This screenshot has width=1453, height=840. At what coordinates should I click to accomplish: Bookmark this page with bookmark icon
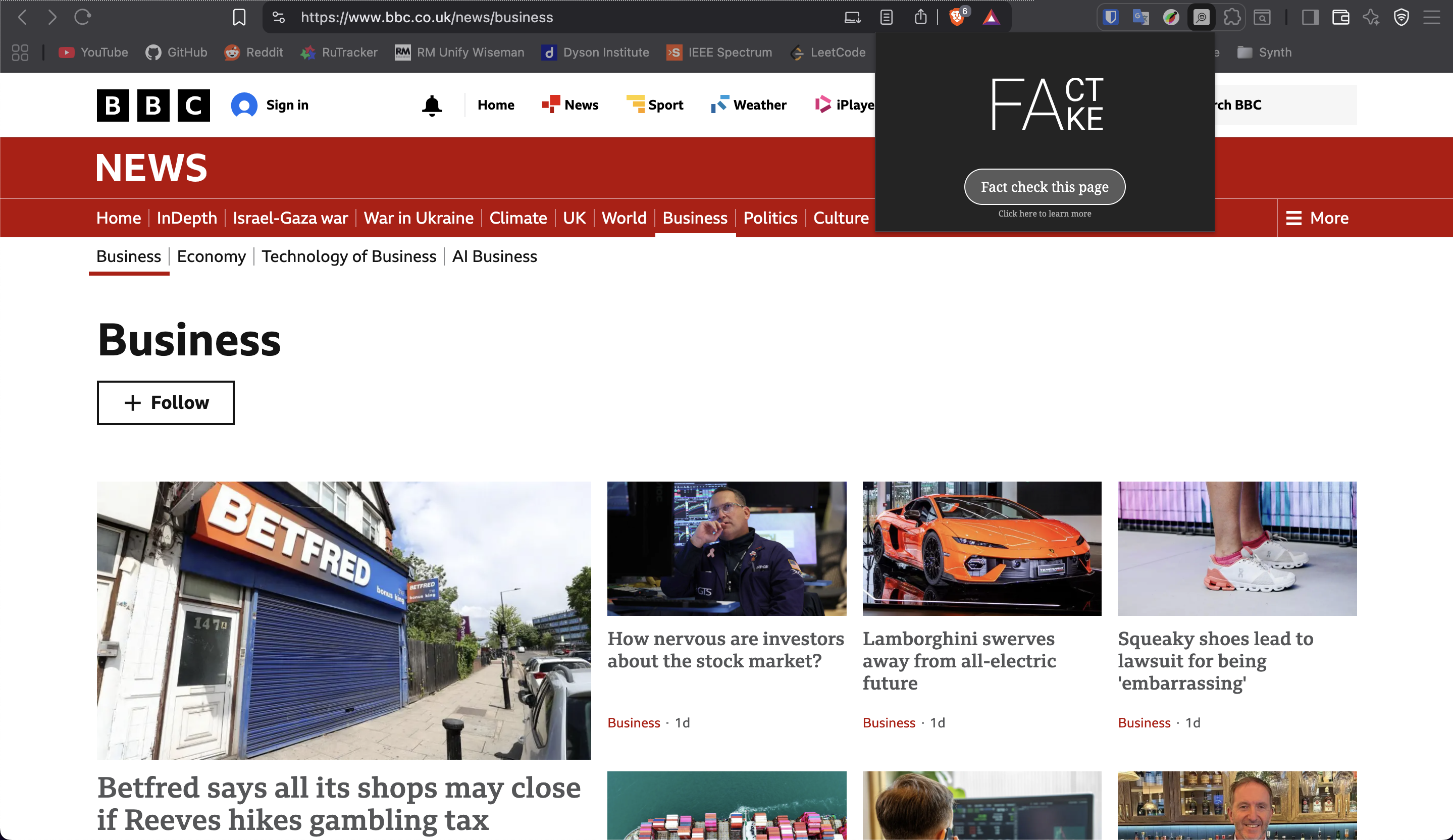[239, 17]
